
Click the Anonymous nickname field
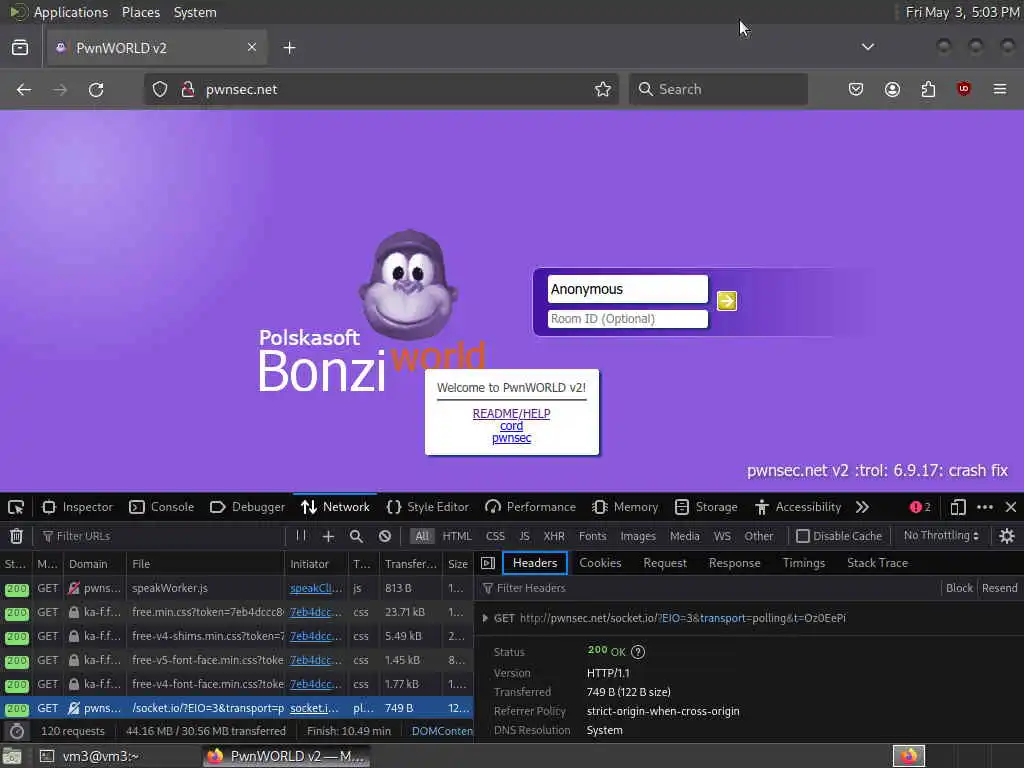628,289
